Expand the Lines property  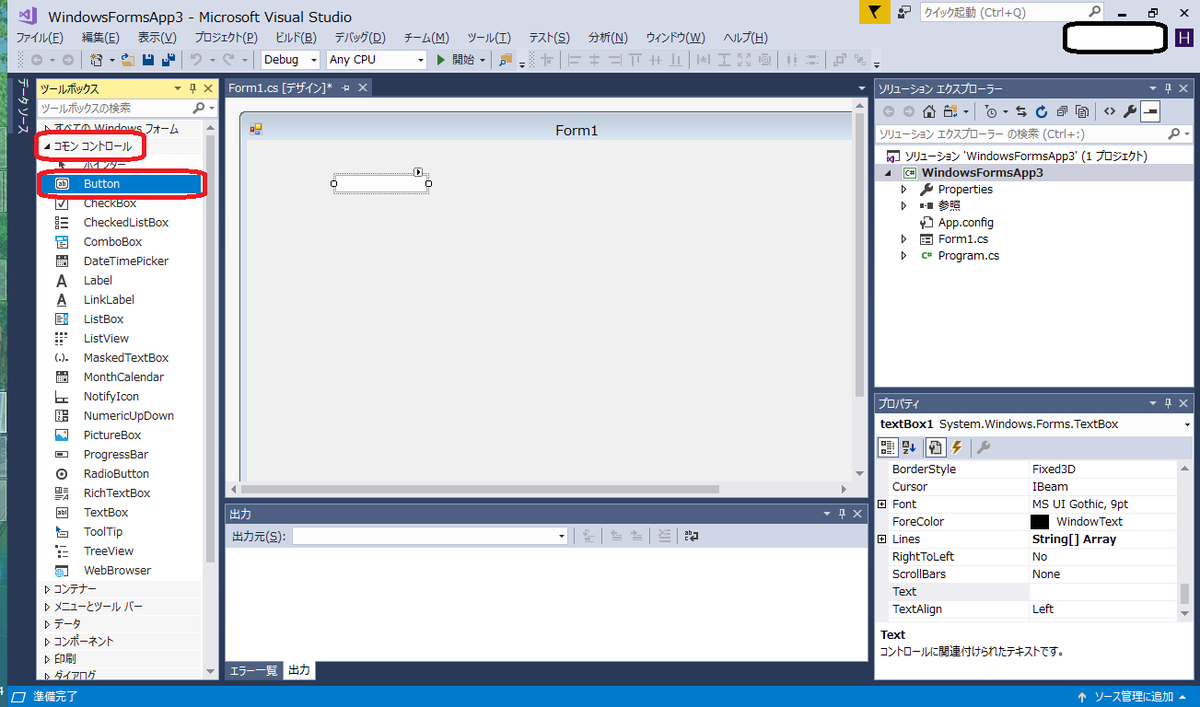[x=882, y=539]
